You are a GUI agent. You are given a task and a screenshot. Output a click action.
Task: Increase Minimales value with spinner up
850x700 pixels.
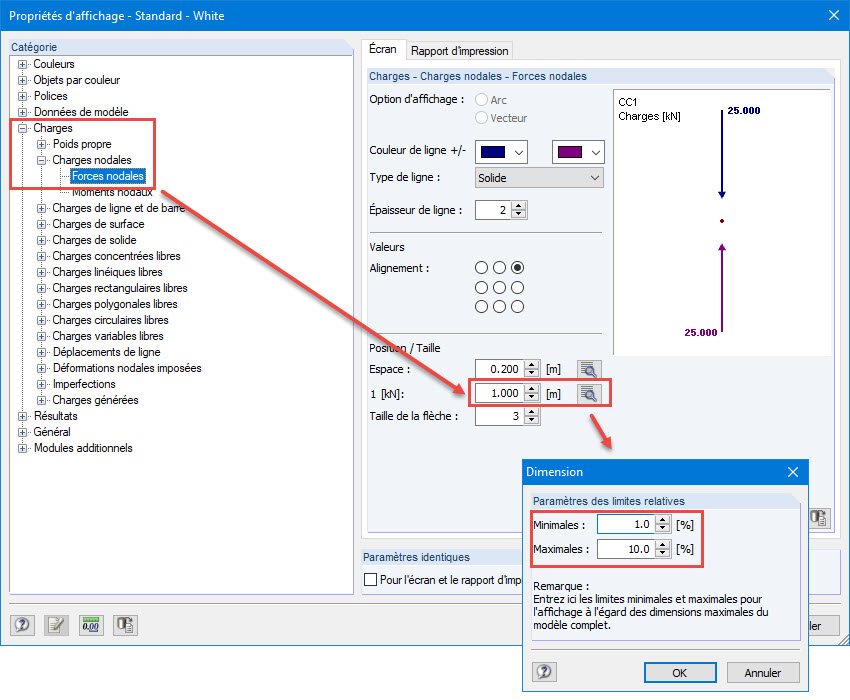[662, 520]
